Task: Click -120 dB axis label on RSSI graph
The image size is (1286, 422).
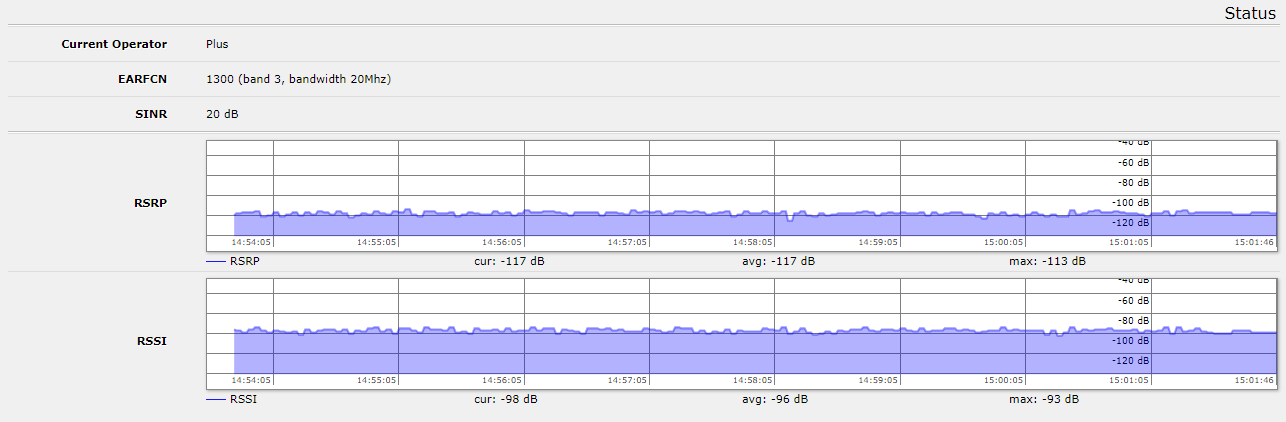Action: [x=1131, y=361]
